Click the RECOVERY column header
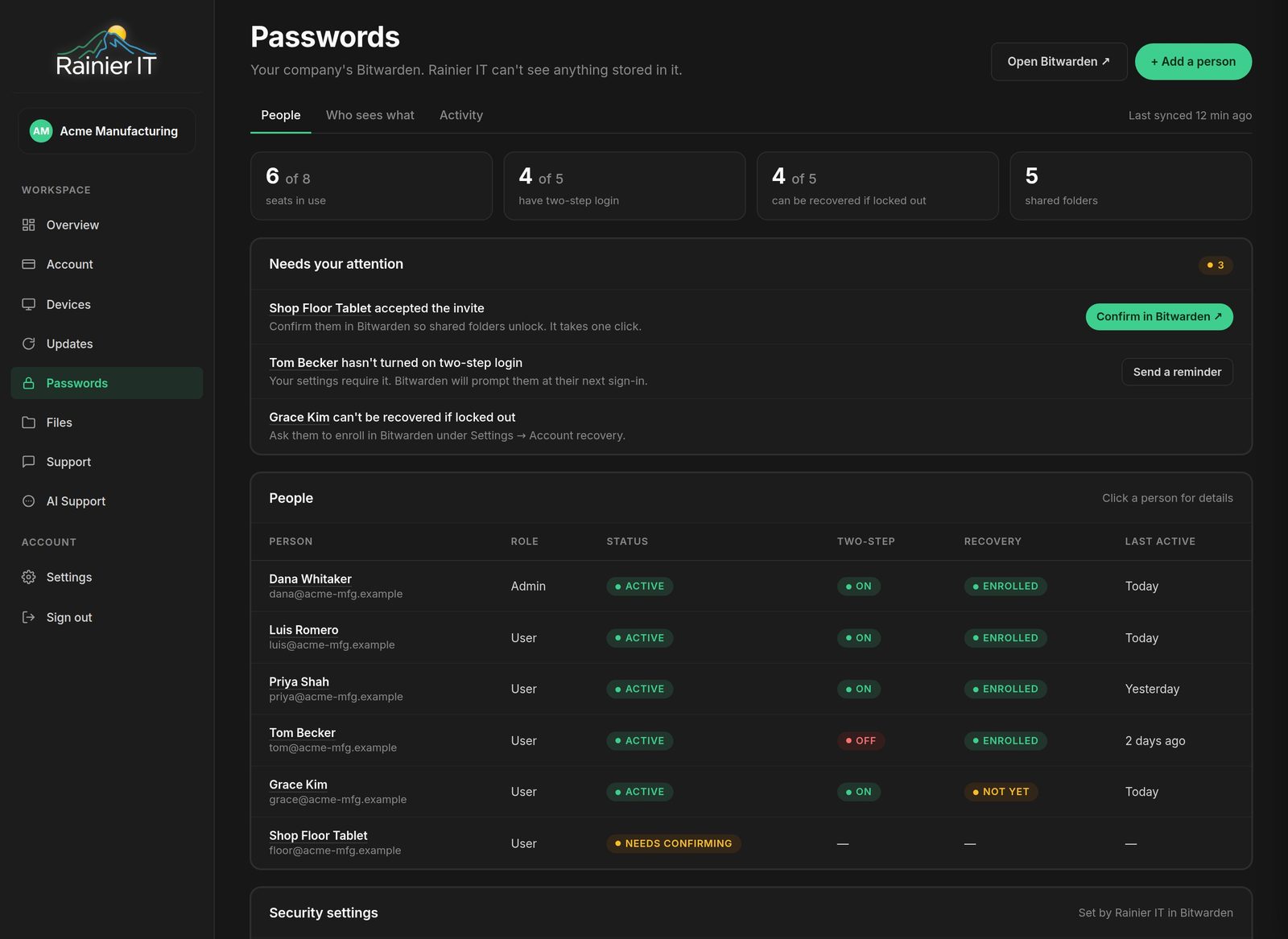This screenshot has height=939, width=1288. (x=993, y=542)
